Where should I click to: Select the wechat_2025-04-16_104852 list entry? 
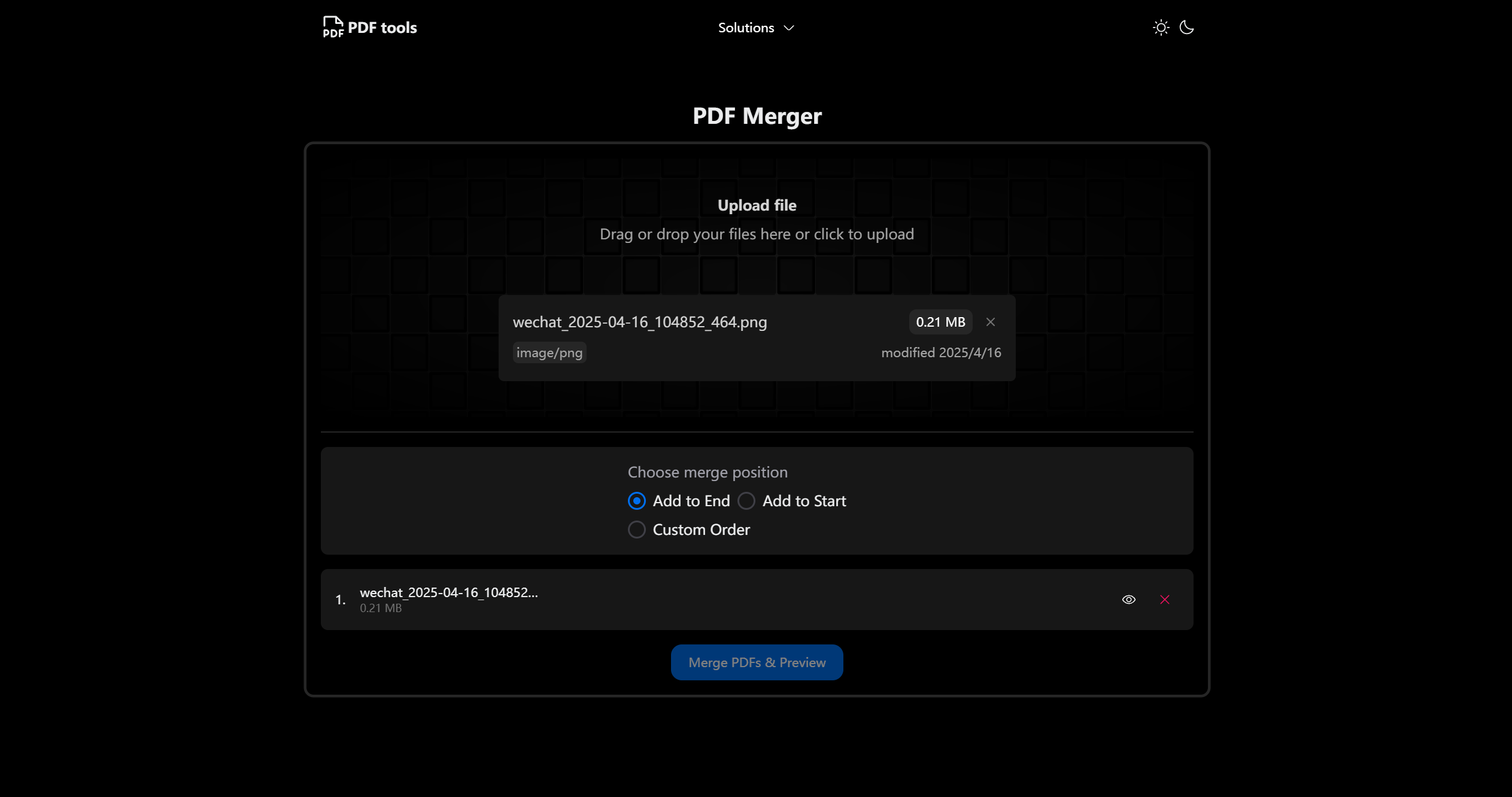click(x=448, y=592)
